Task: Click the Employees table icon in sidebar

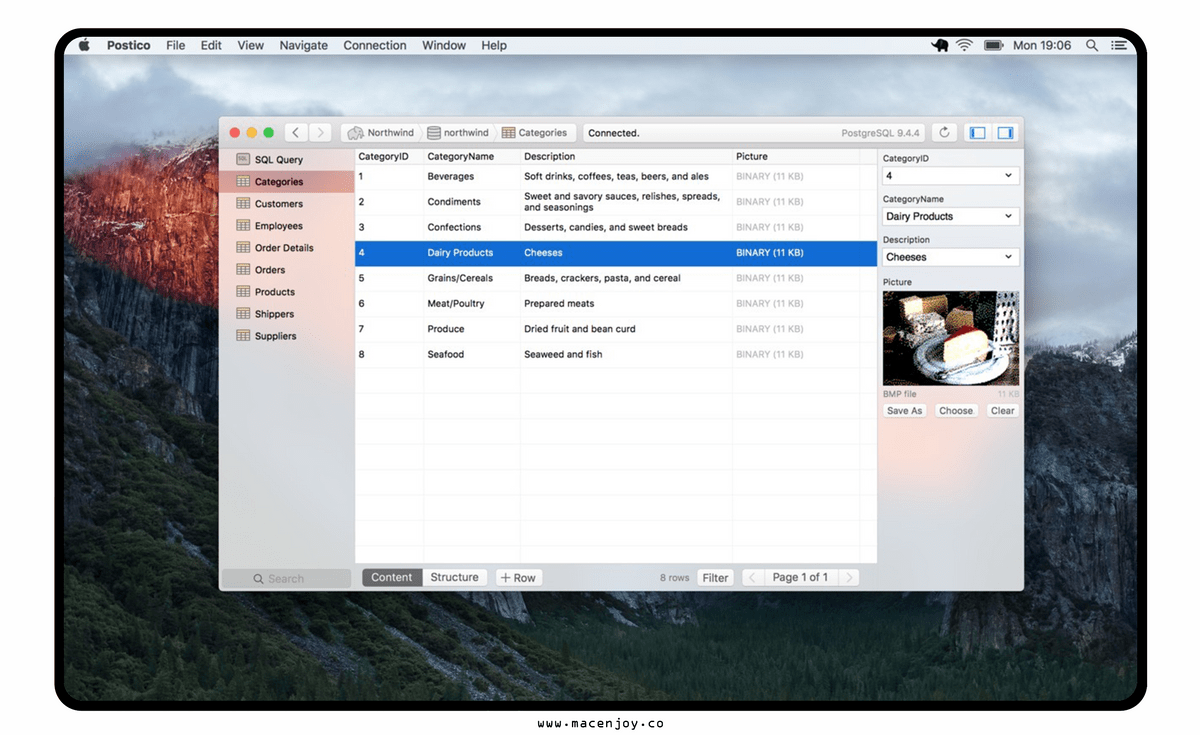Action: click(x=243, y=225)
